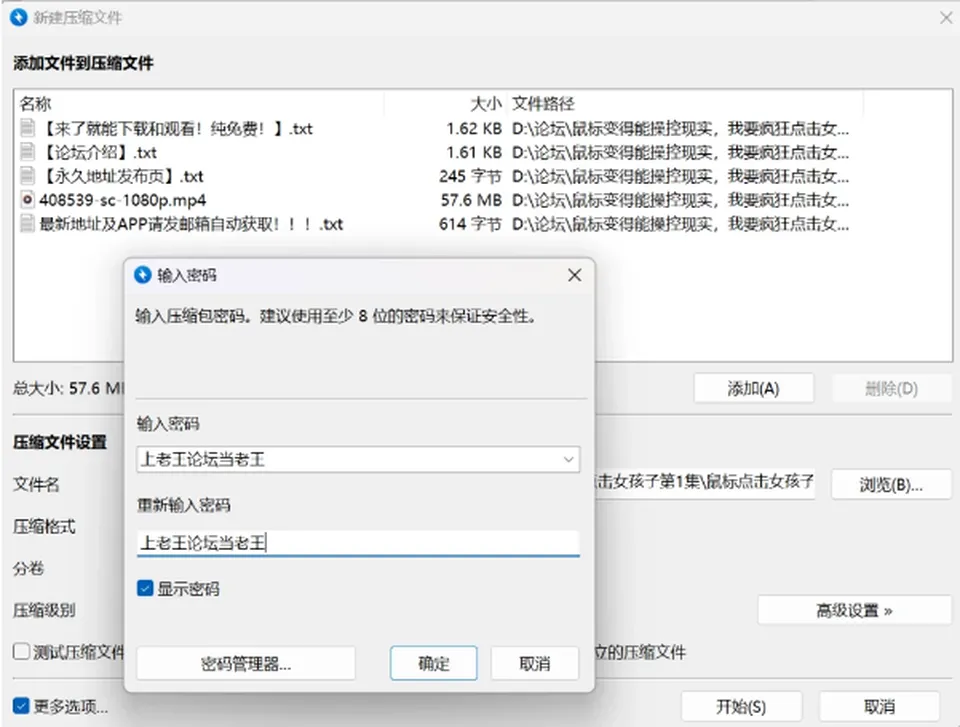Image resolution: width=960 pixels, height=727 pixels.
Task: Sort by the 文件路径 column header
Action: pyautogui.click(x=543, y=104)
